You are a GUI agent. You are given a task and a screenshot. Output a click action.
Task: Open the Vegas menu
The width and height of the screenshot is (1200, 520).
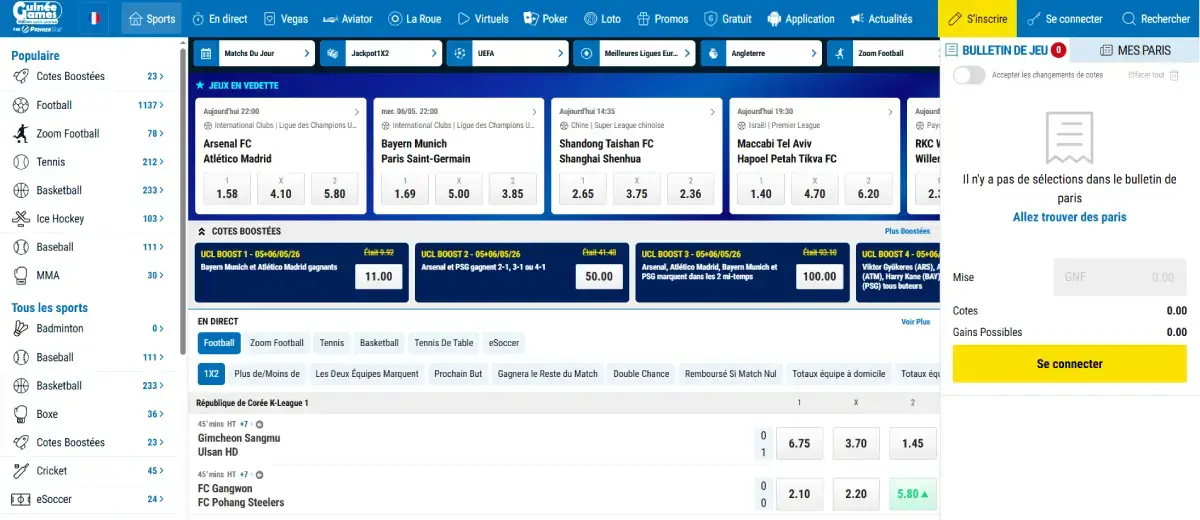(285, 19)
